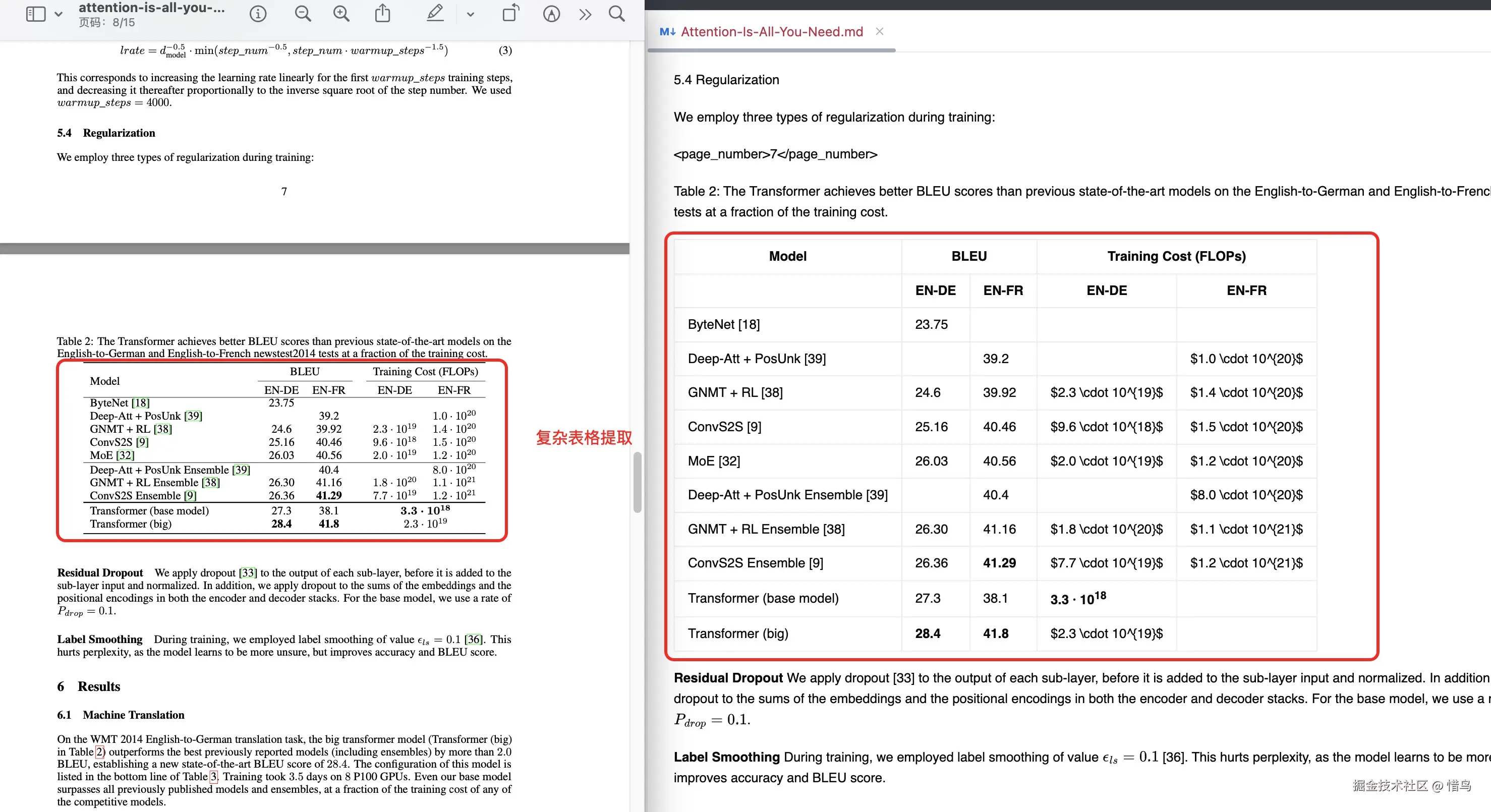Open search in the PDF viewer
1491x812 pixels.
pyautogui.click(x=616, y=14)
